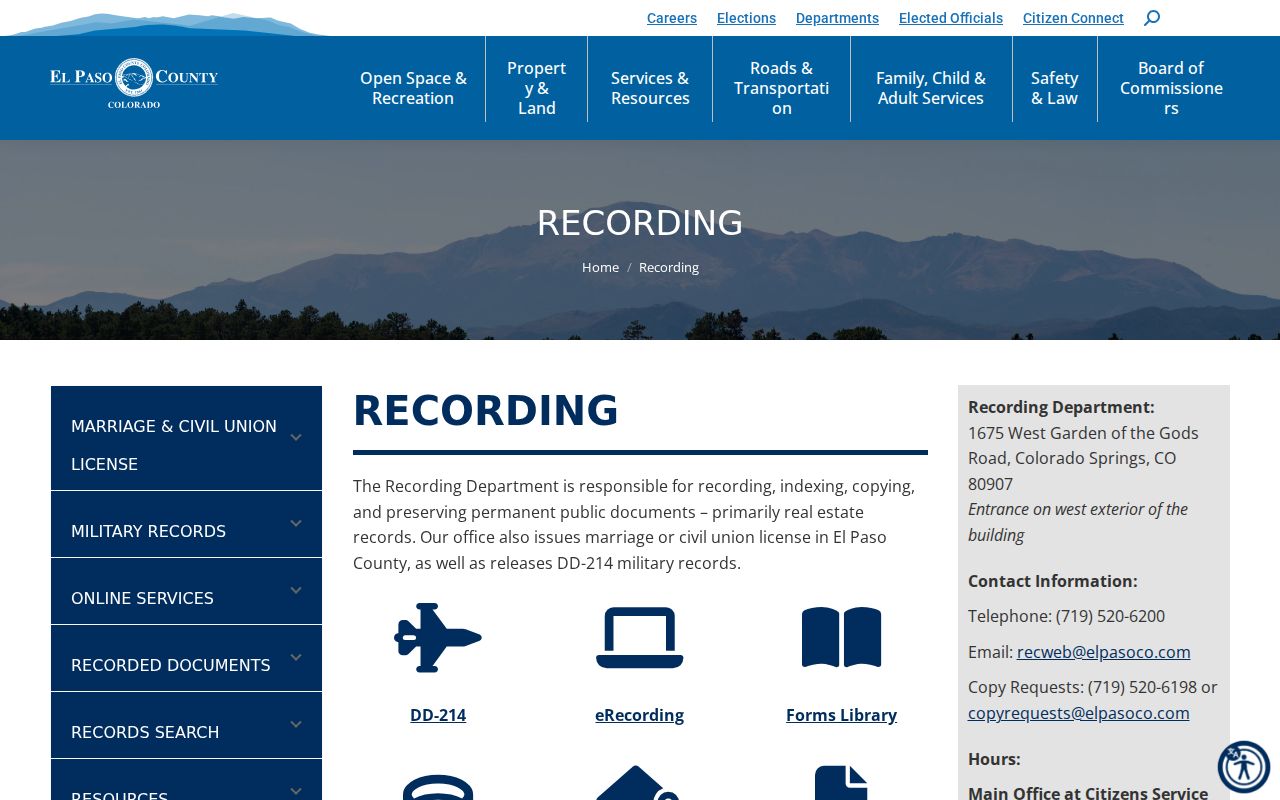Open the El Paso County logo

point(134,83)
